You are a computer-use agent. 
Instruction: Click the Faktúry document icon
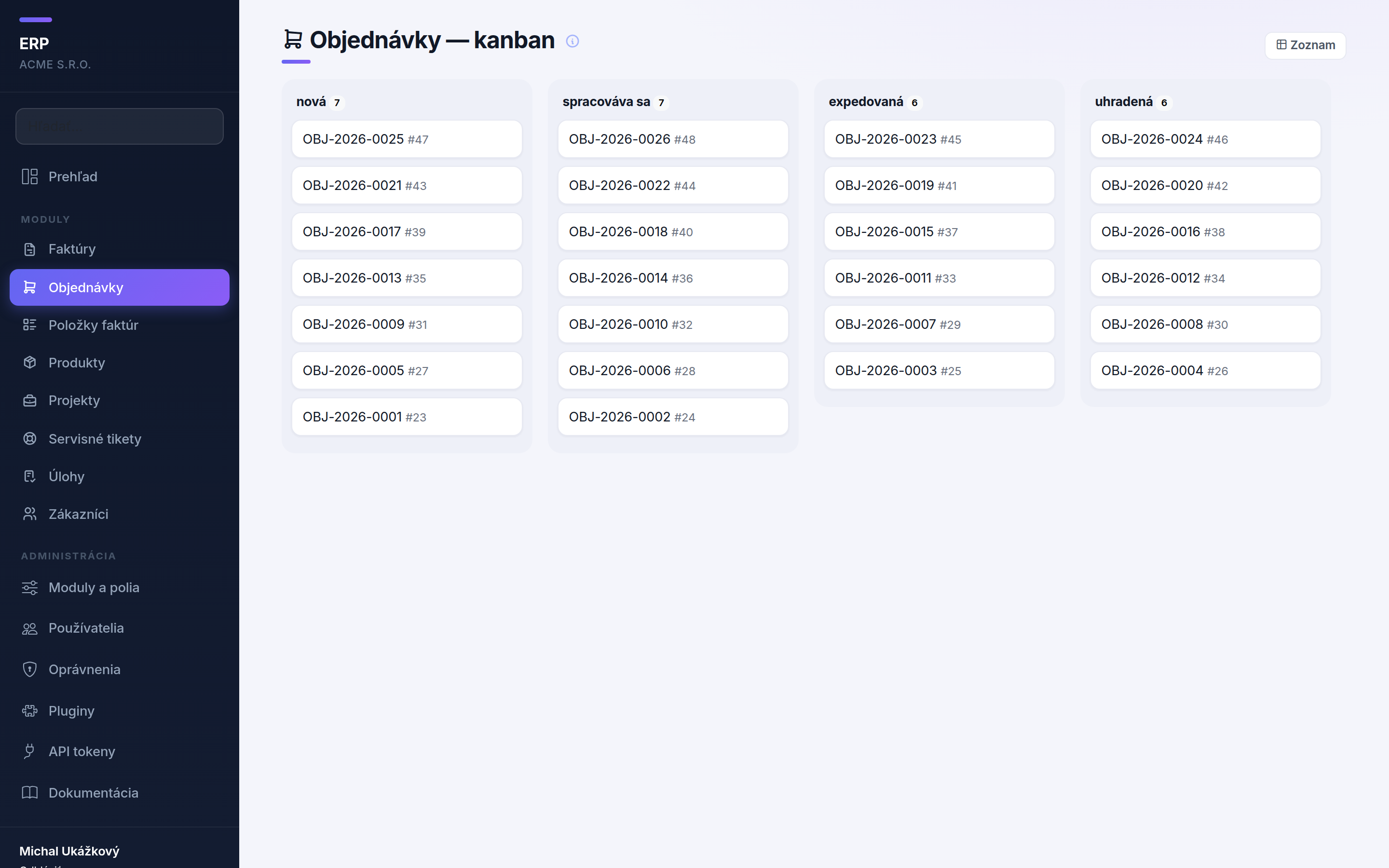tap(30, 249)
